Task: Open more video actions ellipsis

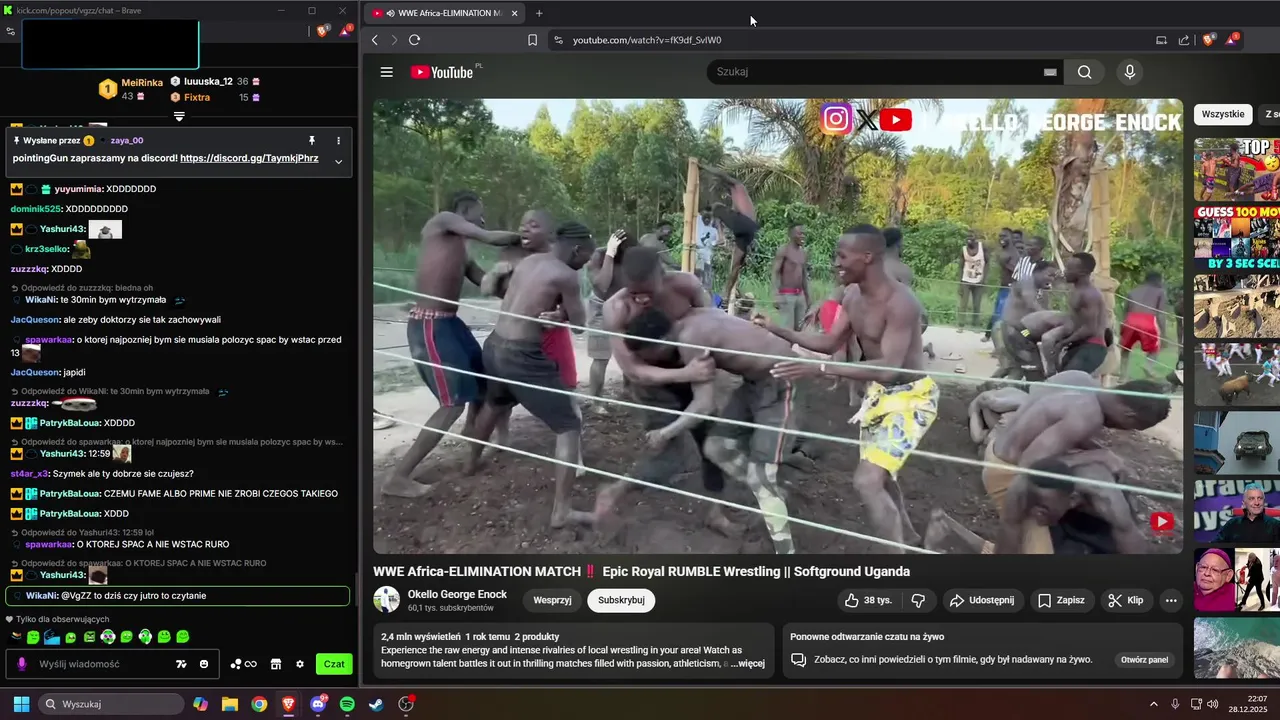Action: (1171, 600)
